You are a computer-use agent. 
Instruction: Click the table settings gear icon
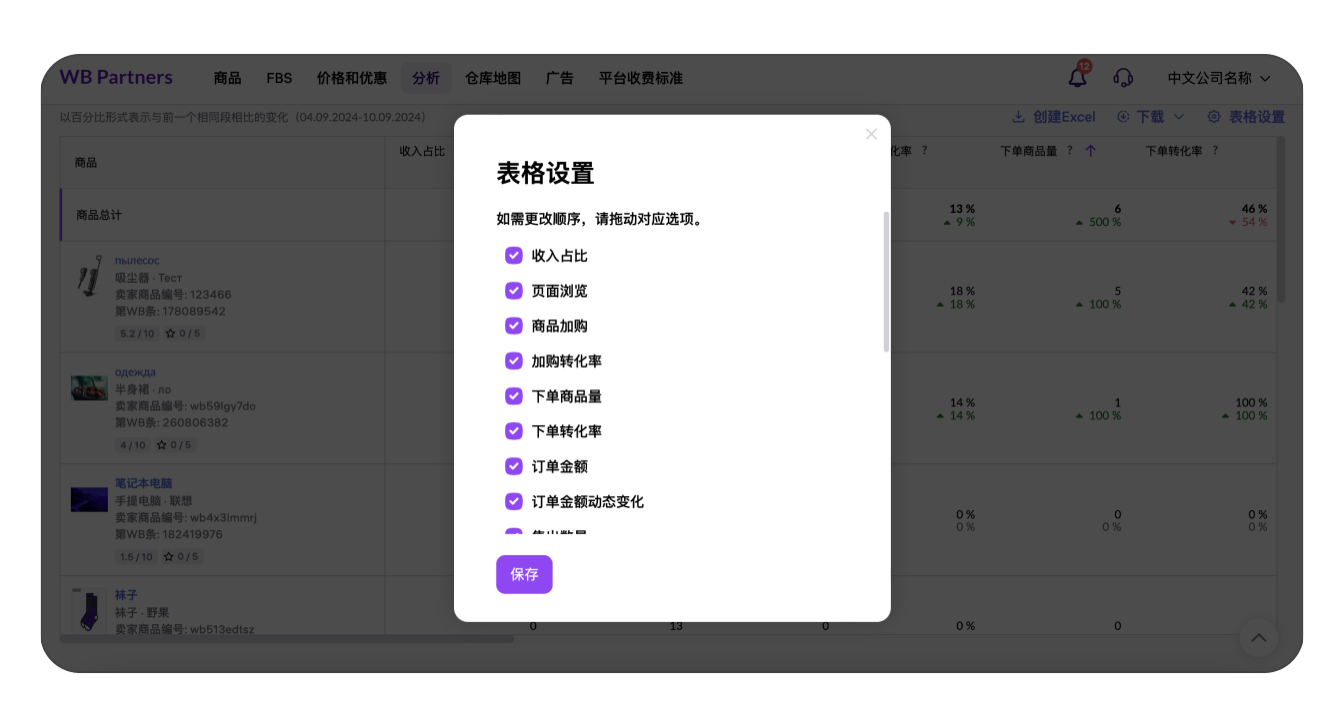[x=1214, y=117]
